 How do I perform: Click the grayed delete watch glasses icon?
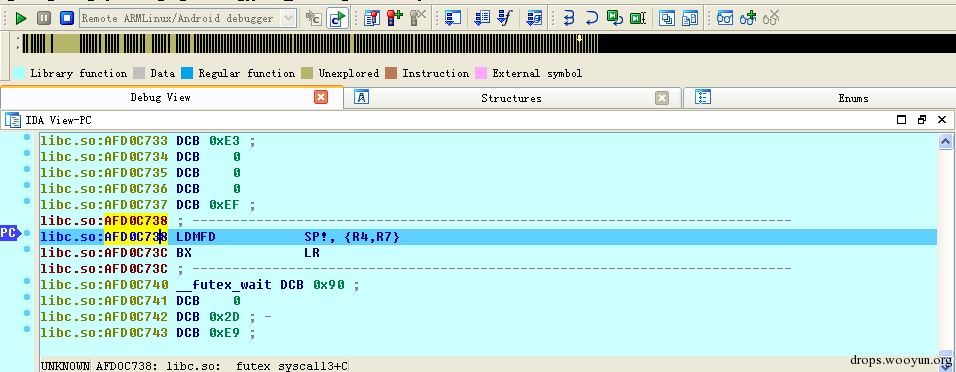pos(771,18)
